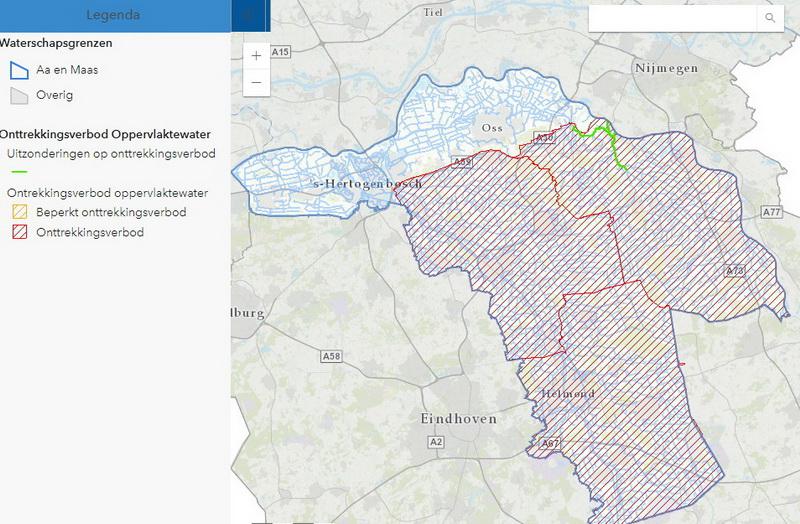This screenshot has height=524, width=800.
Task: Click the Beperkt onttrekkingsverbod hatch swatch
Action: coord(19,212)
